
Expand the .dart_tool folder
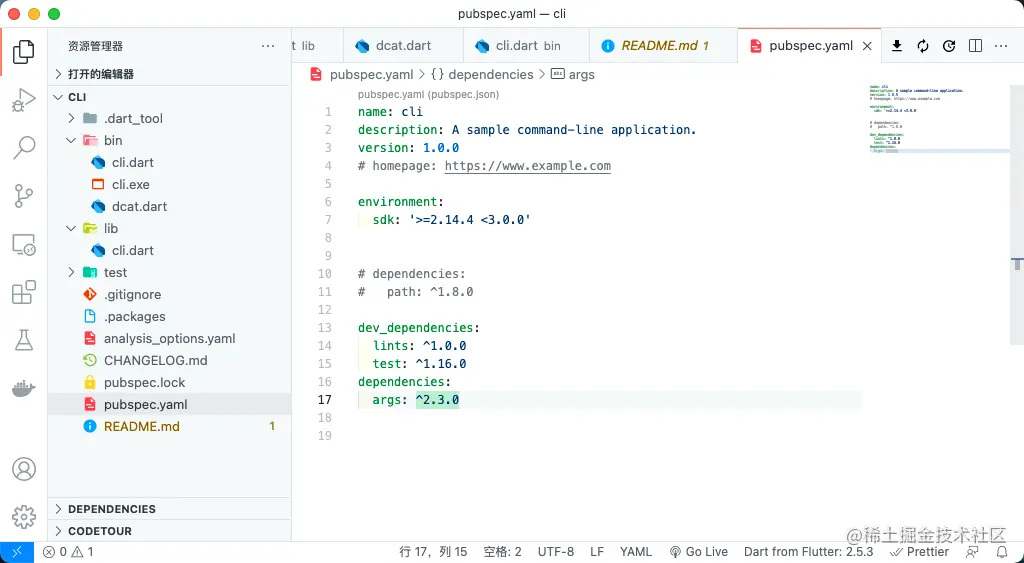tap(133, 118)
